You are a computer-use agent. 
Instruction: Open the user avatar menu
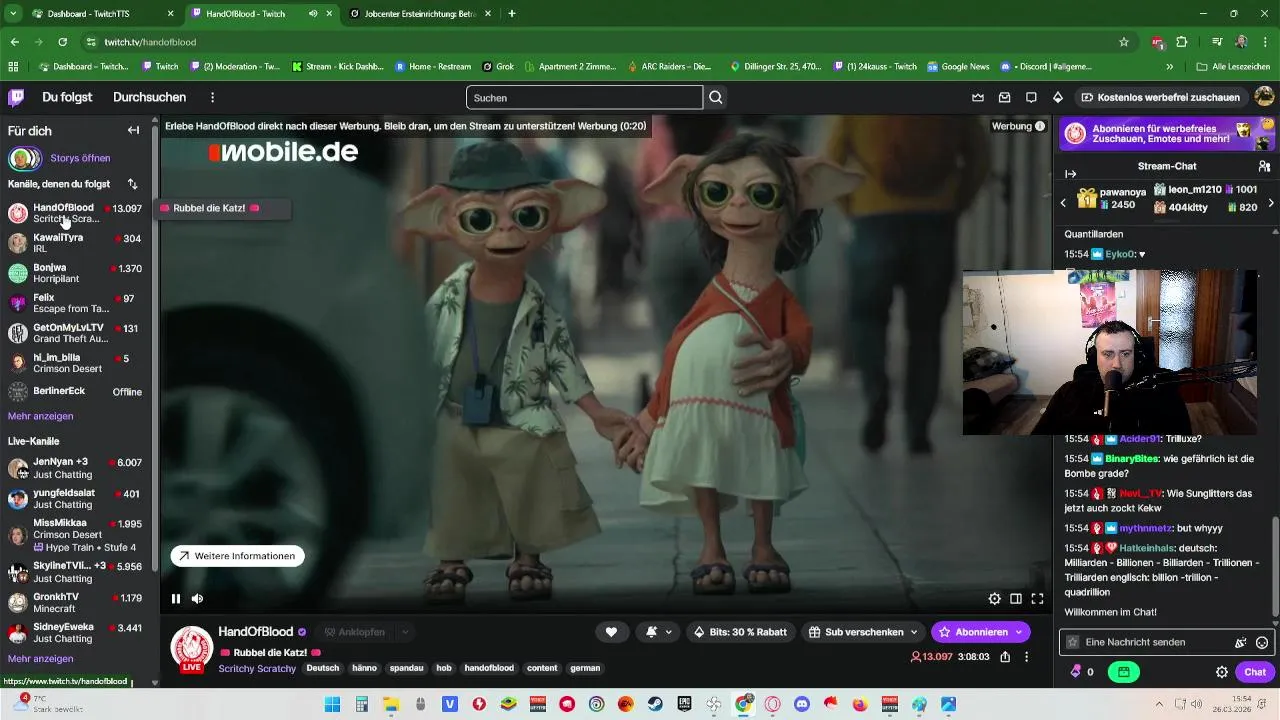point(1264,97)
